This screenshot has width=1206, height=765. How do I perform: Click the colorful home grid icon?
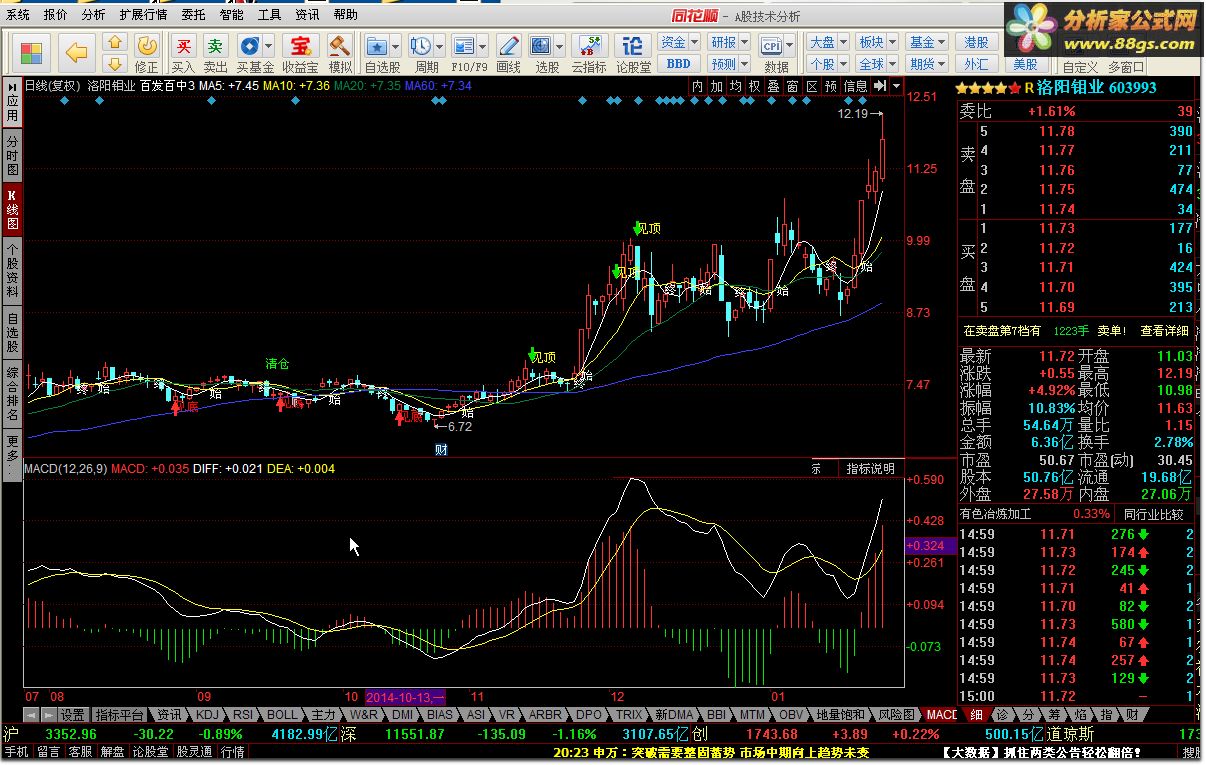(x=32, y=53)
